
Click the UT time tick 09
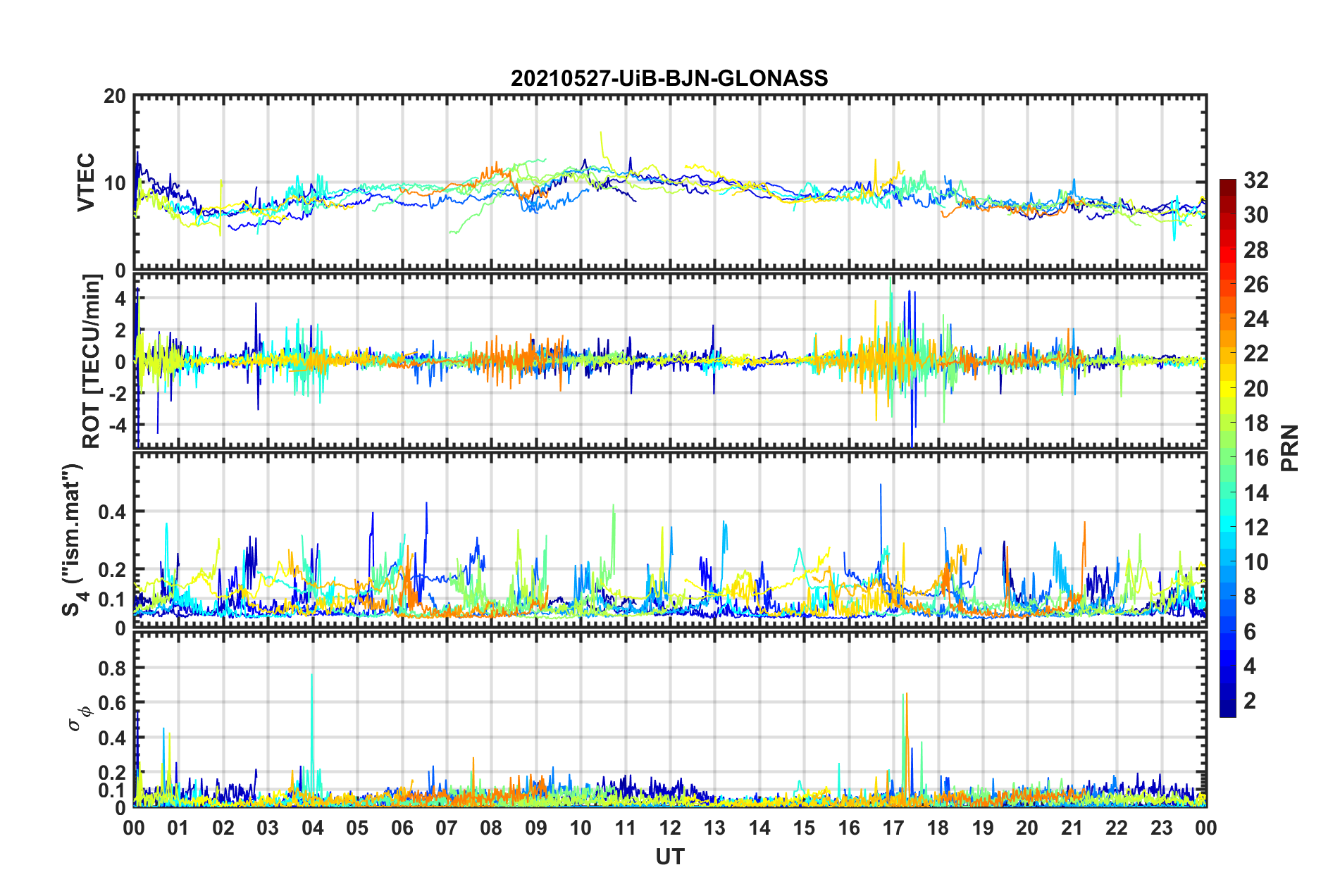pyautogui.click(x=536, y=828)
